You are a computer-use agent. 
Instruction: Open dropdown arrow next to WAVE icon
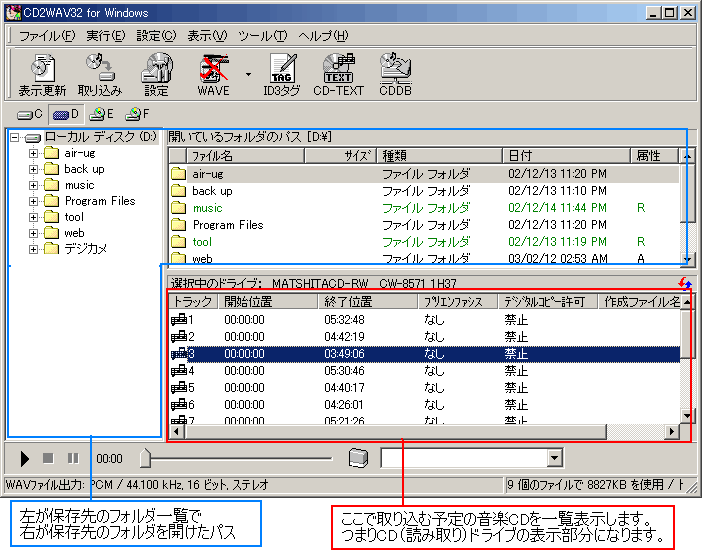(x=248, y=74)
